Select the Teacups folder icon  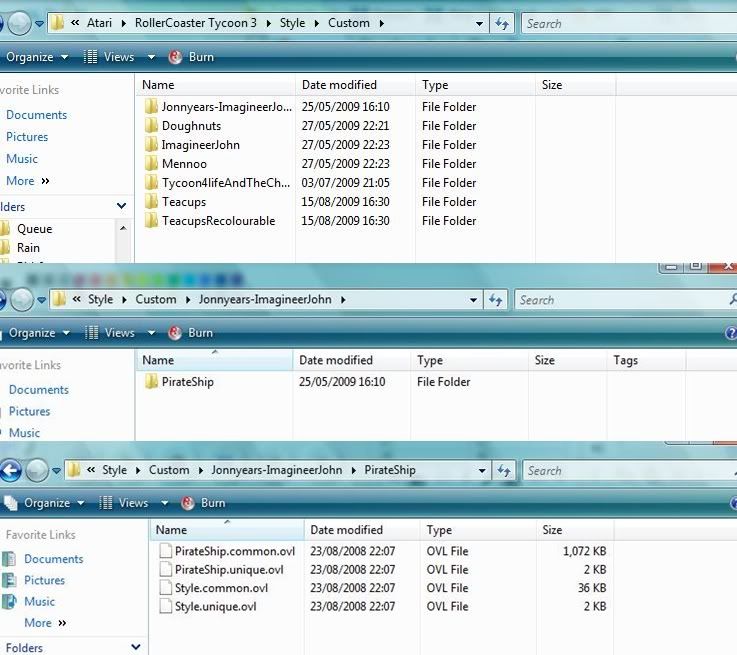pos(151,202)
